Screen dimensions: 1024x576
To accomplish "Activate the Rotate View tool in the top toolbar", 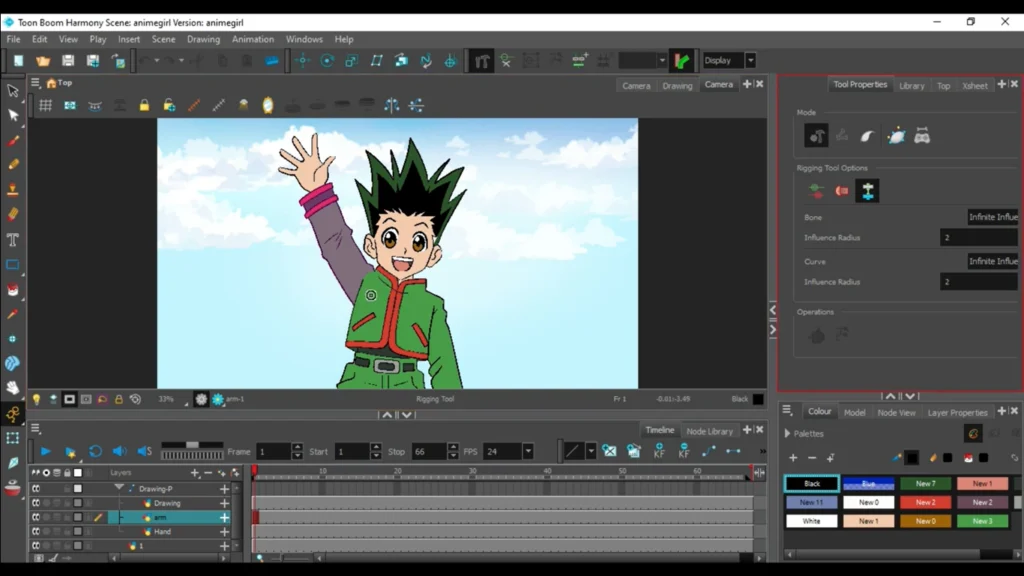I will (x=326, y=59).
